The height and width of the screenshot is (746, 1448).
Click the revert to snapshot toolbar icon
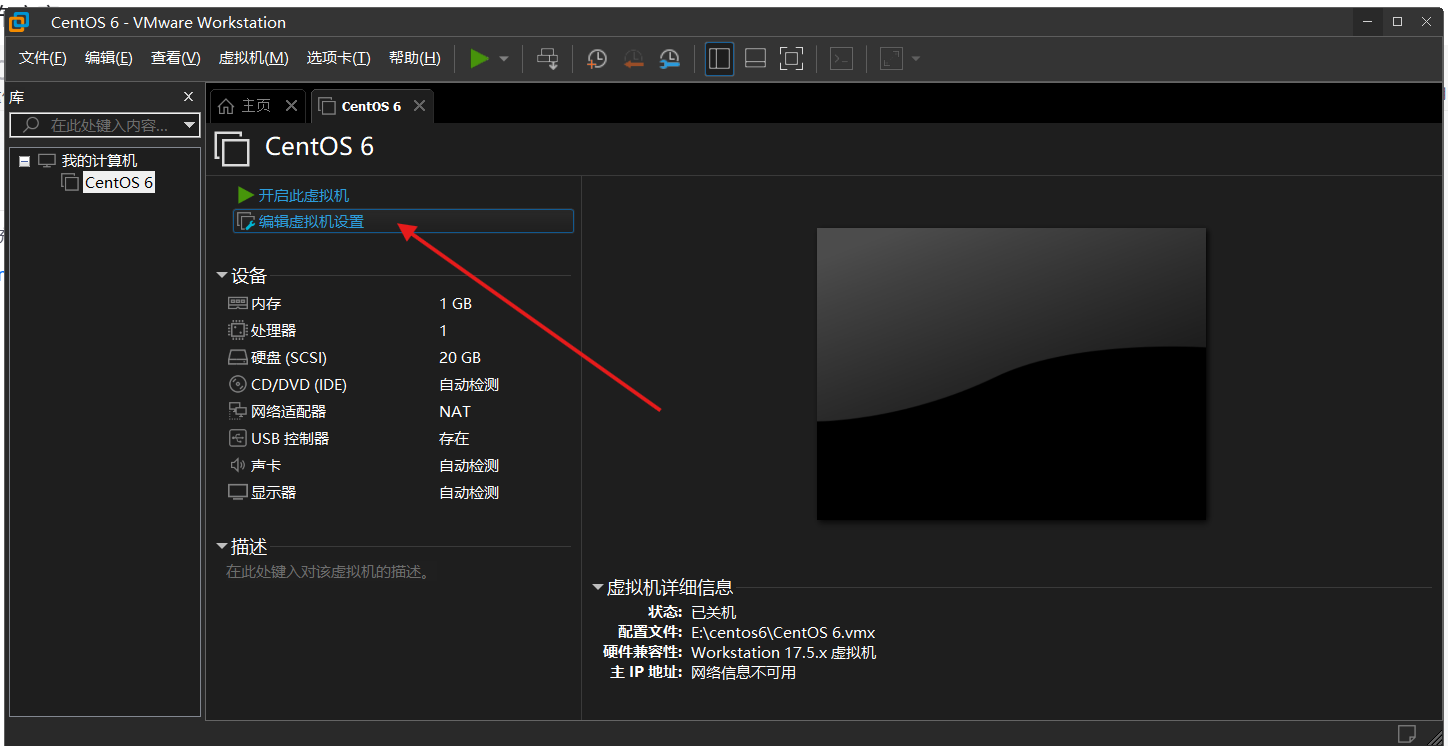coord(633,59)
